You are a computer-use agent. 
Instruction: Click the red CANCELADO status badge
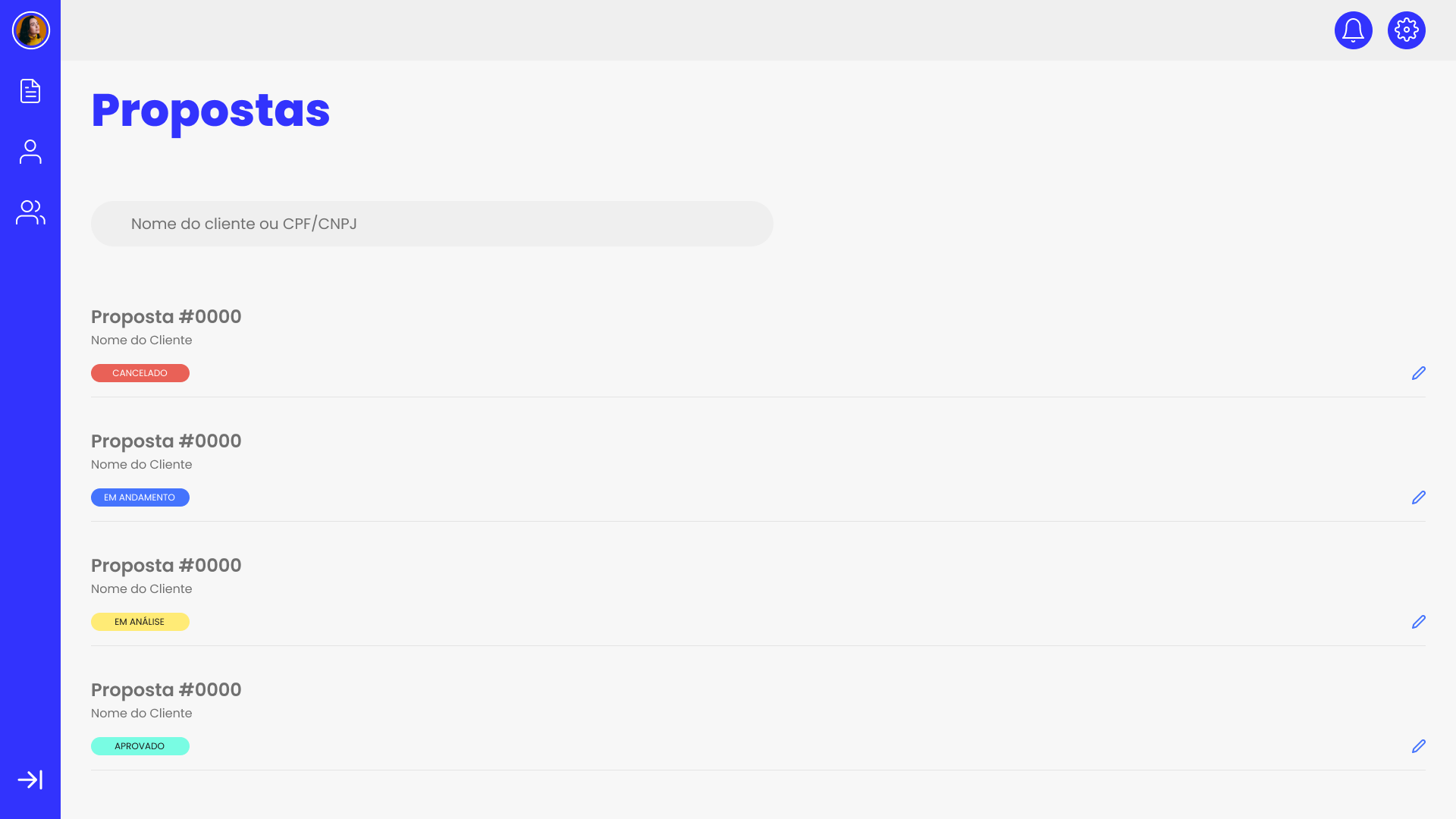click(140, 373)
